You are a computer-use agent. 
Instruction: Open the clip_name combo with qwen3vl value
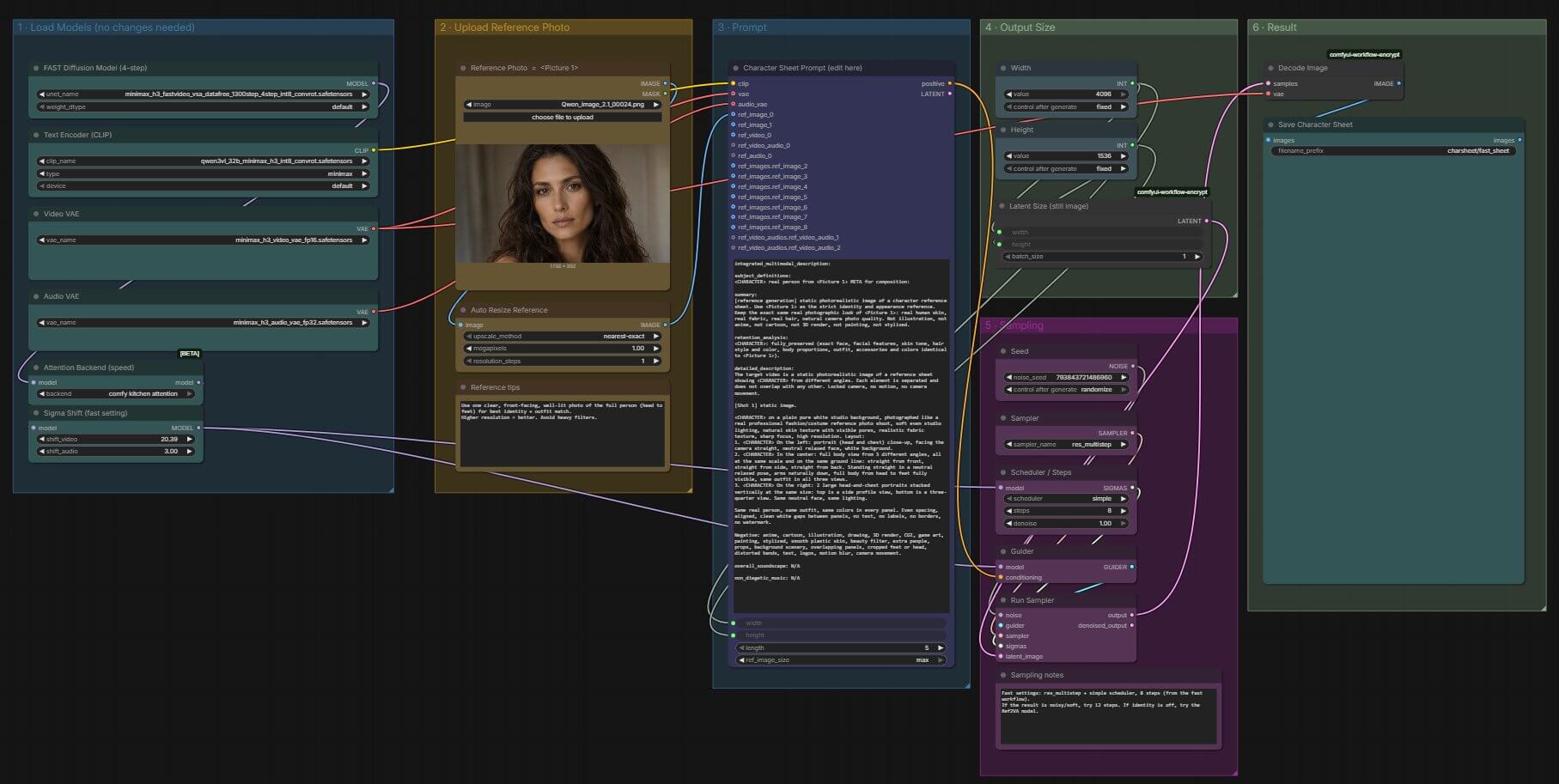tap(203, 161)
